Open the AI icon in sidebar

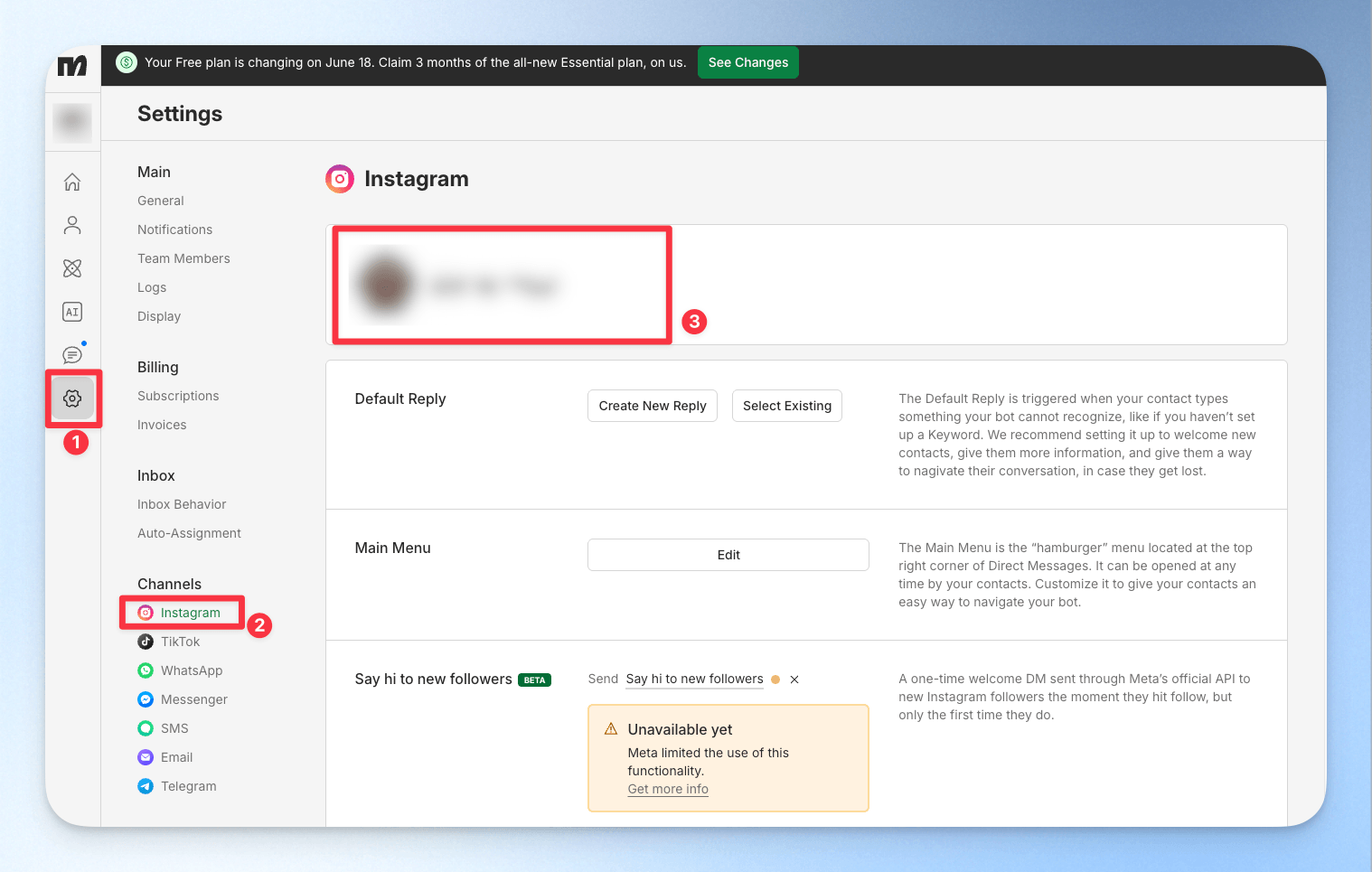(72, 312)
